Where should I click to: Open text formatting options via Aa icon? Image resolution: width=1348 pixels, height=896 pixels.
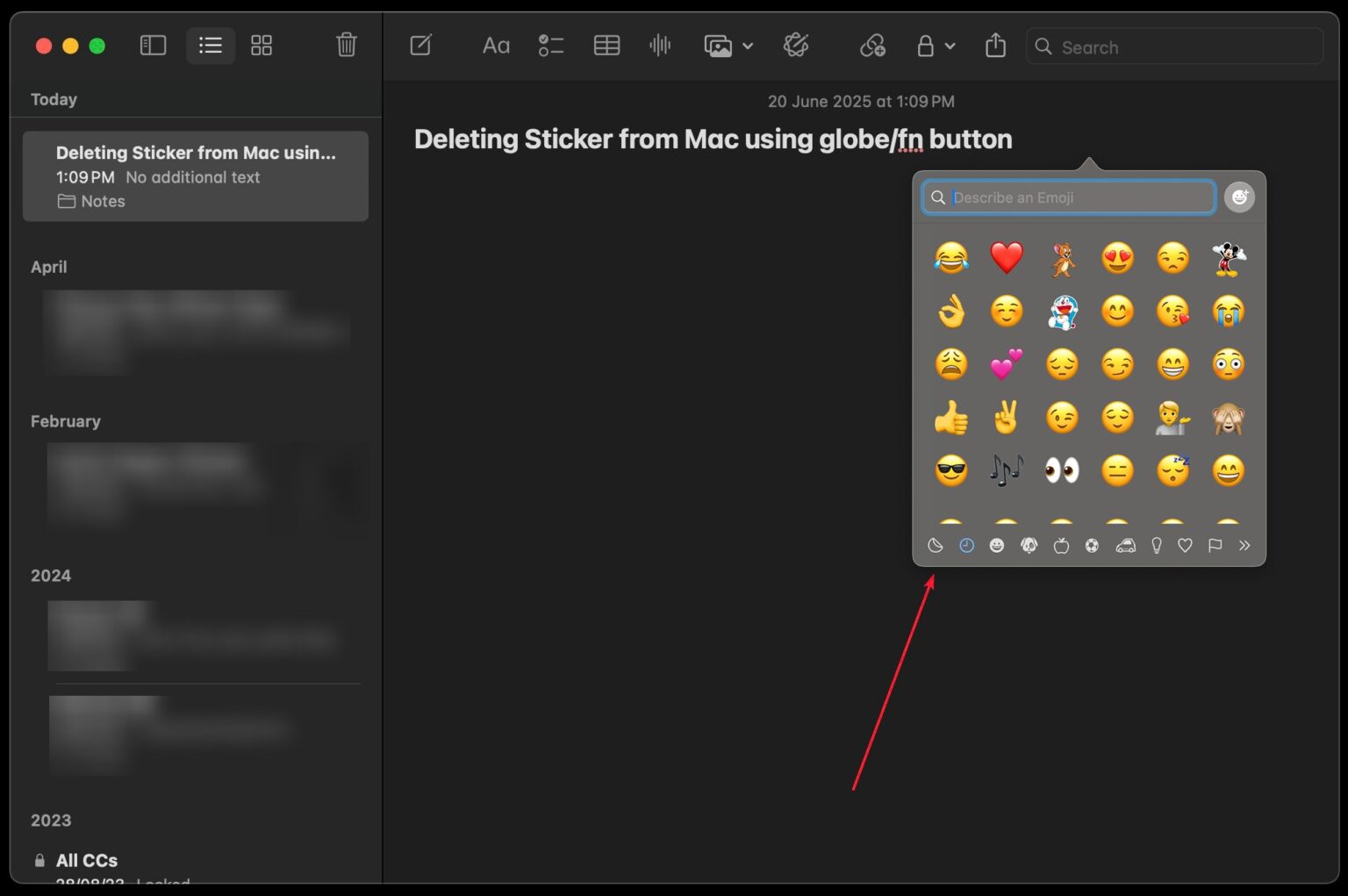pyautogui.click(x=496, y=46)
